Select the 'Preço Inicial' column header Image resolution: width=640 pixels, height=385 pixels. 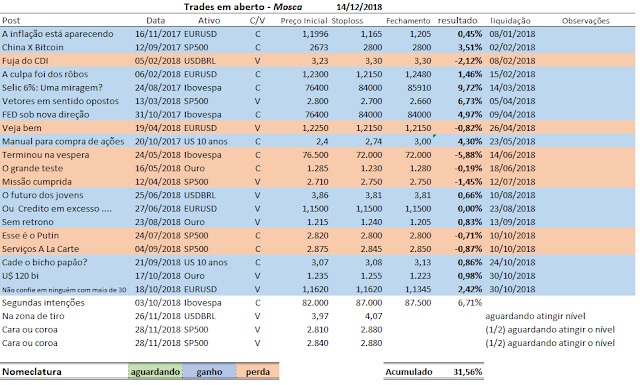point(304,21)
